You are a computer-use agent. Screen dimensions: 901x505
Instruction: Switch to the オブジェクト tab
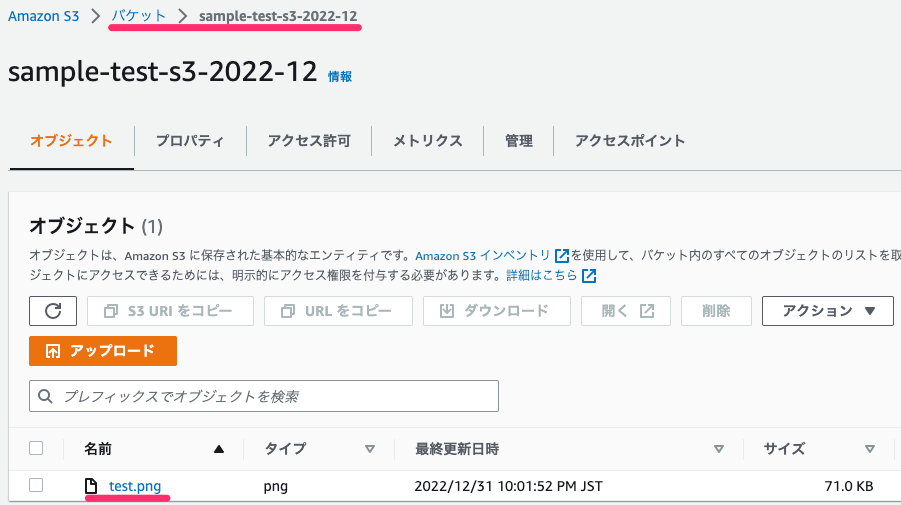click(71, 141)
